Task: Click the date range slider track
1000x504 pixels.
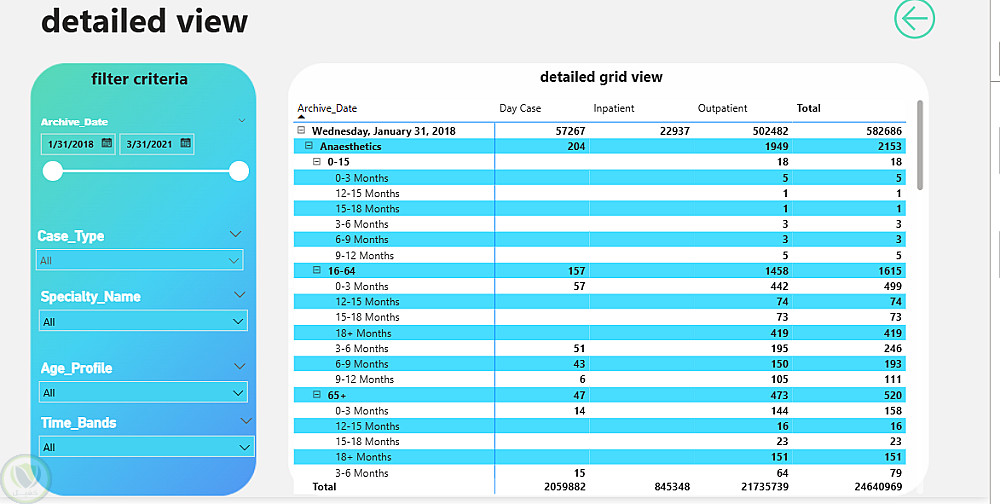Action: 145,171
